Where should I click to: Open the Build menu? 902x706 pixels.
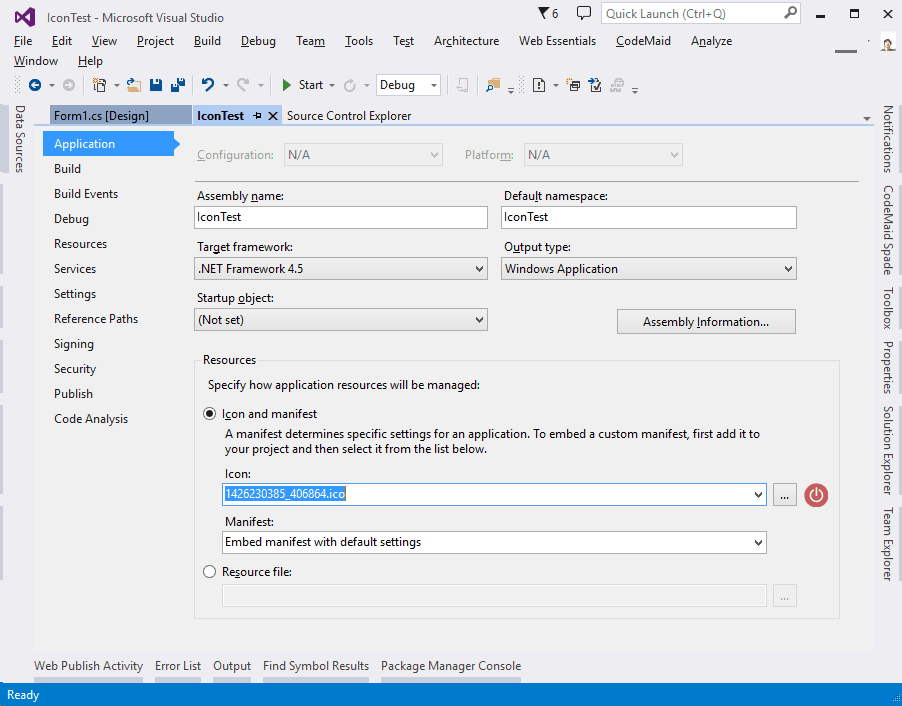[207, 41]
